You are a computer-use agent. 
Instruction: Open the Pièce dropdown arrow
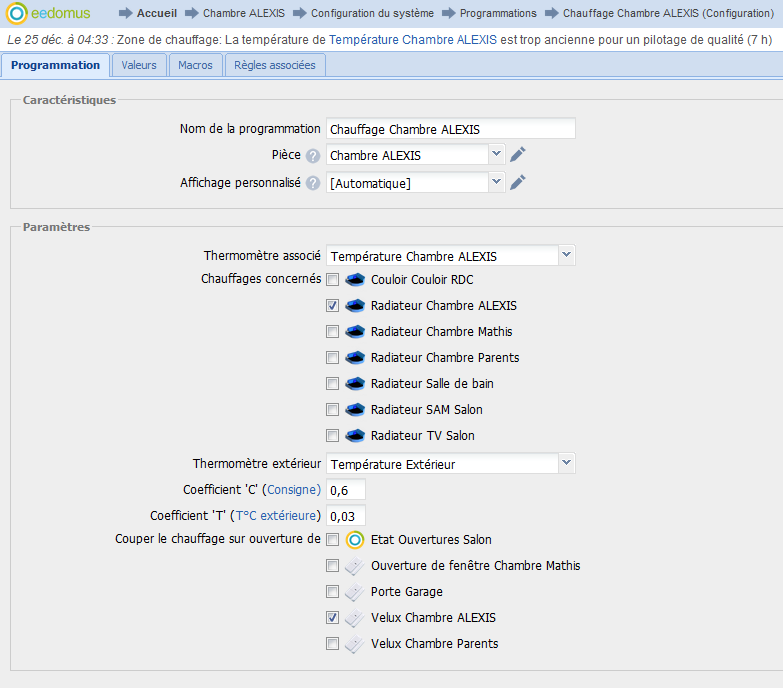pyautogui.click(x=497, y=155)
